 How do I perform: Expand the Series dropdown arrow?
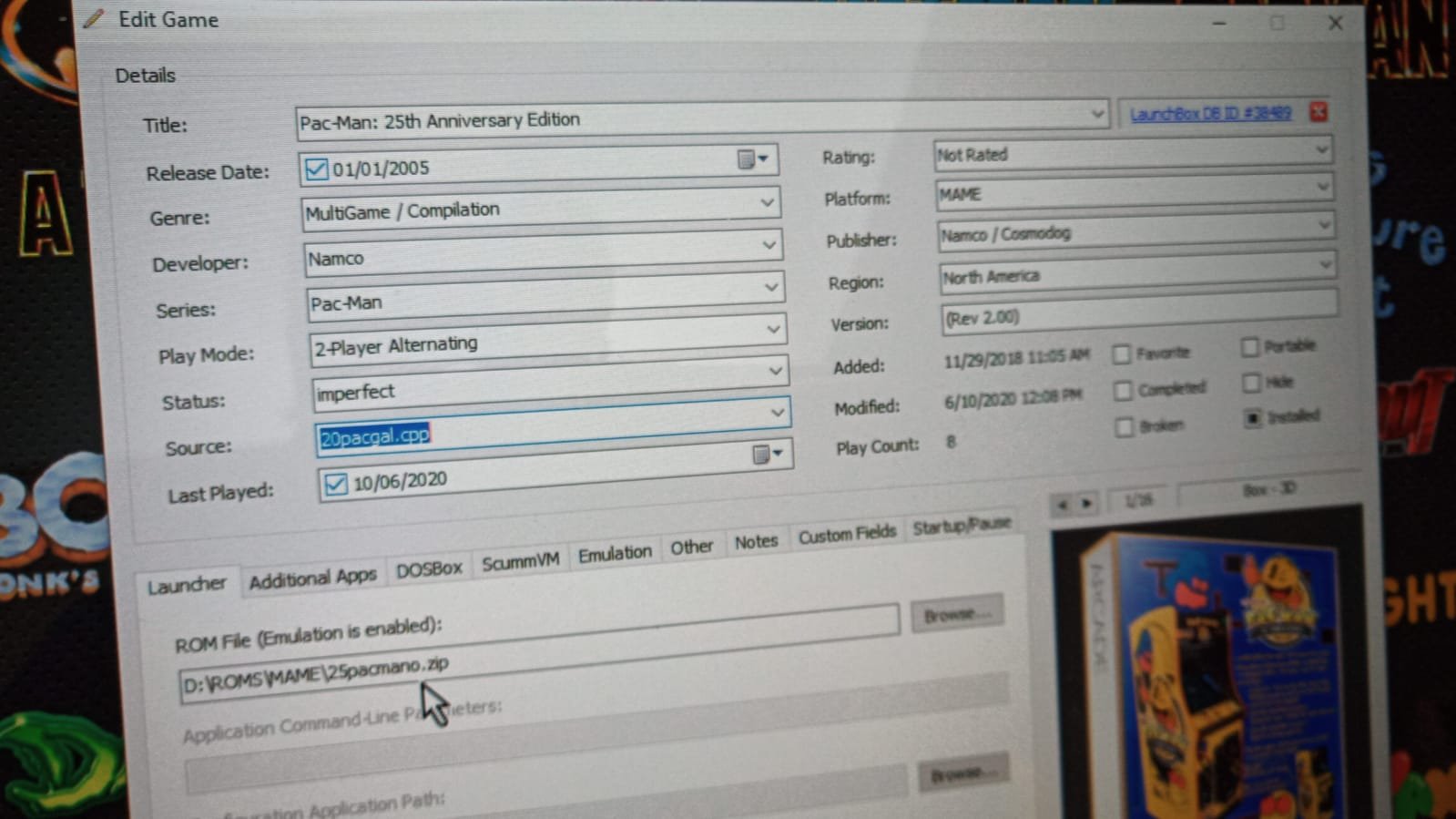point(771,287)
